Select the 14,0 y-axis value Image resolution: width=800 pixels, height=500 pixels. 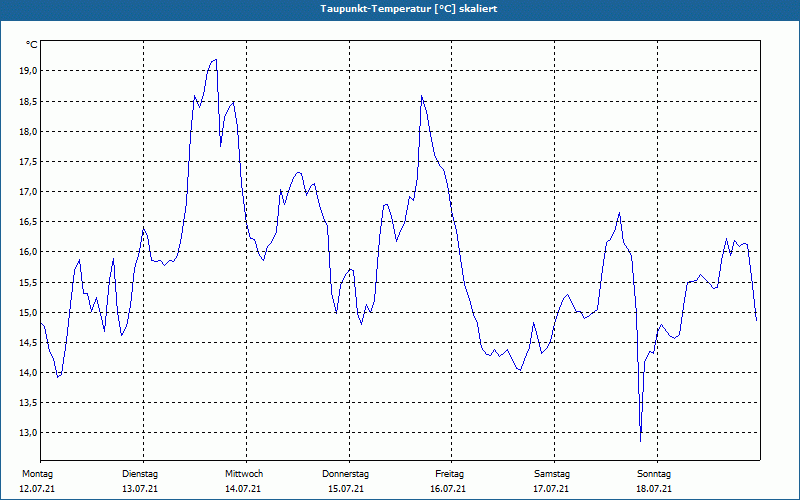click(x=28, y=372)
